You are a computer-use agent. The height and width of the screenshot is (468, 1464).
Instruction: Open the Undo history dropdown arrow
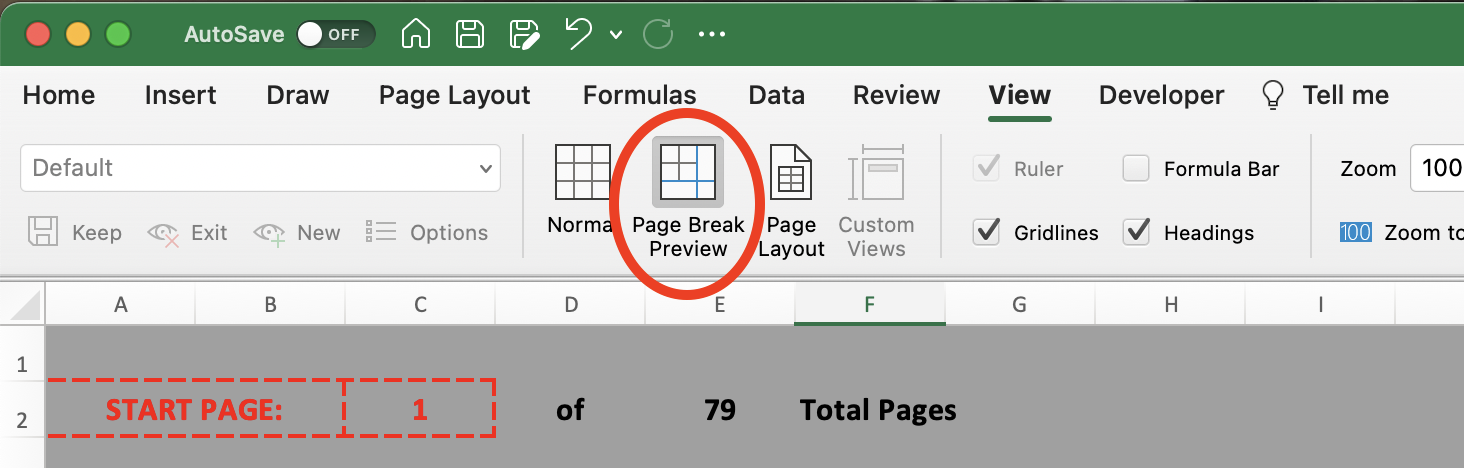point(616,35)
